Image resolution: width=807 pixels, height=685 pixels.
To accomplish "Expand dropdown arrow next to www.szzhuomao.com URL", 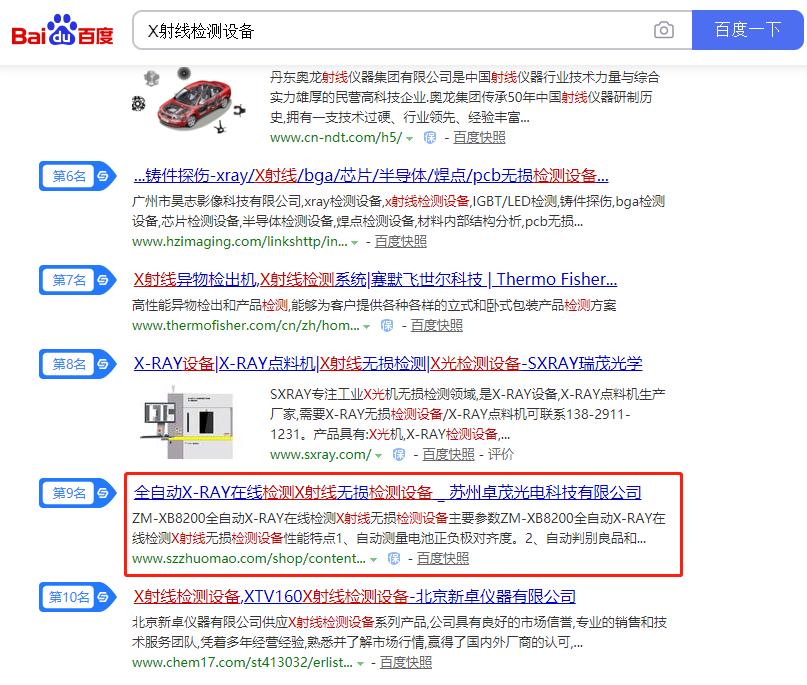I will coord(373,559).
